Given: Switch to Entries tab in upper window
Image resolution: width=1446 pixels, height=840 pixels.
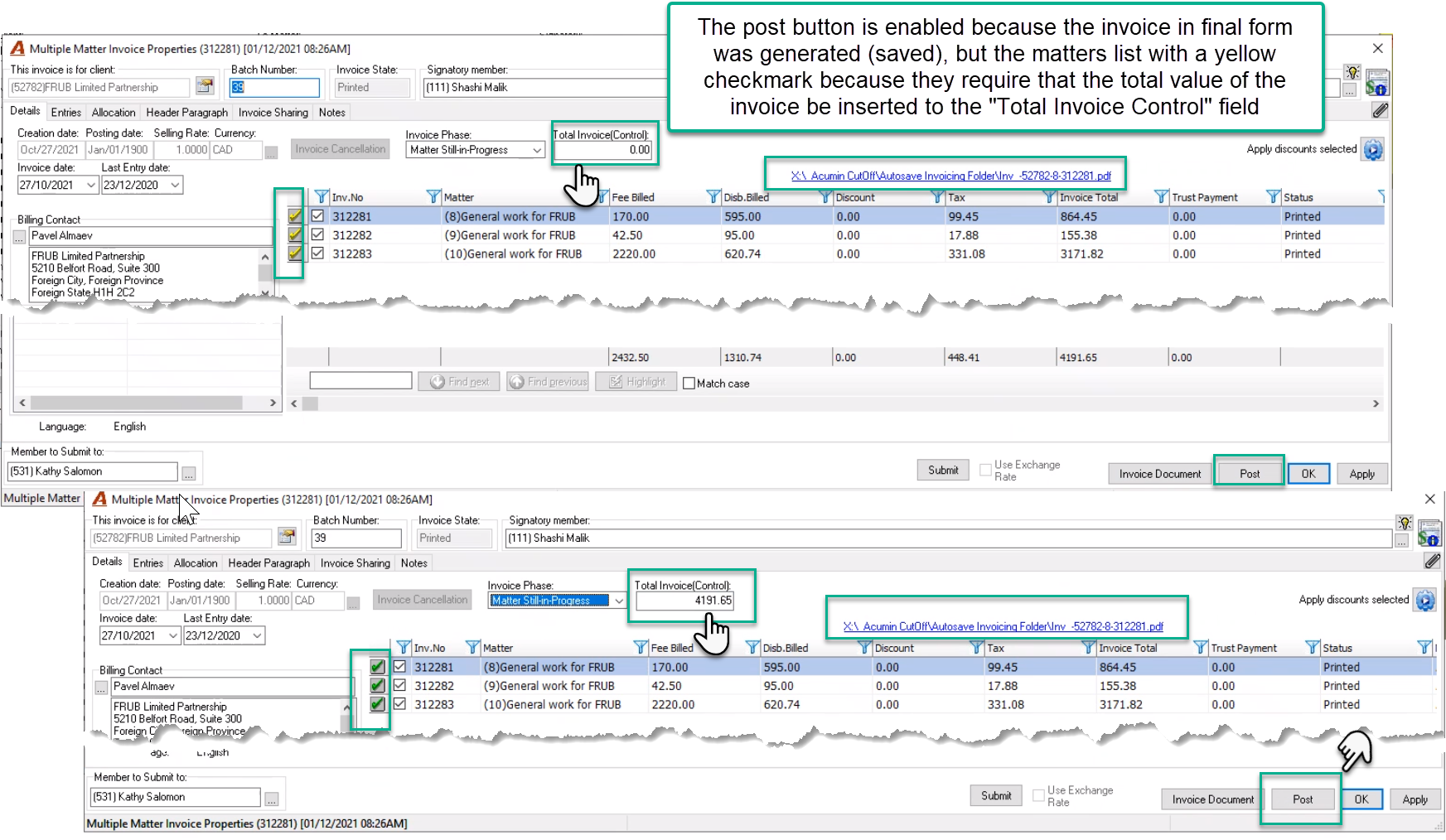Looking at the screenshot, I should (65, 113).
